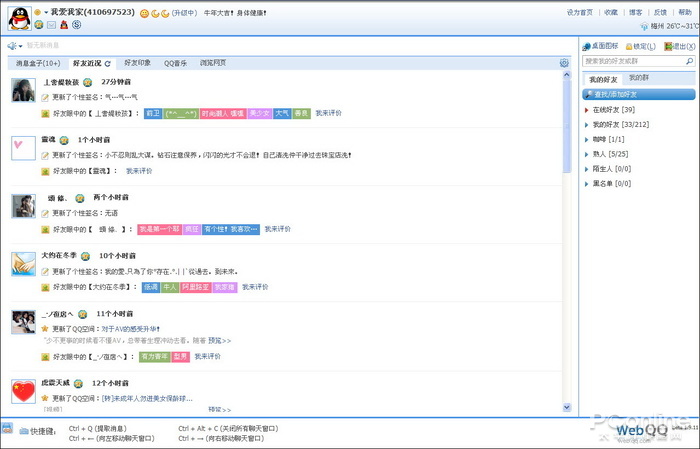Expand the 熟人 [5/25] group
The image size is (700, 449).
[587, 154]
